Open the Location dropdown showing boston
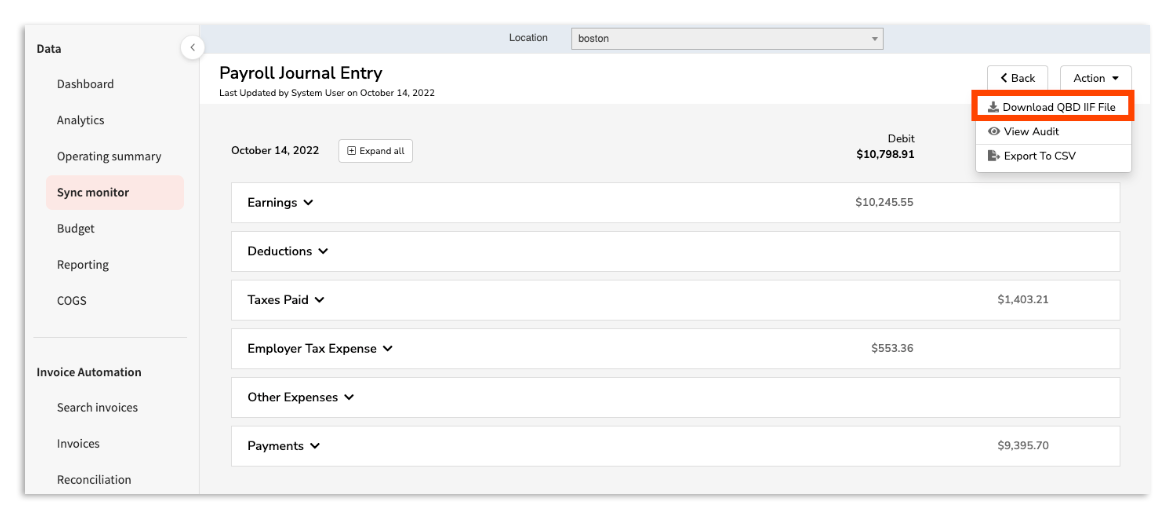1175x519 pixels. click(x=728, y=39)
